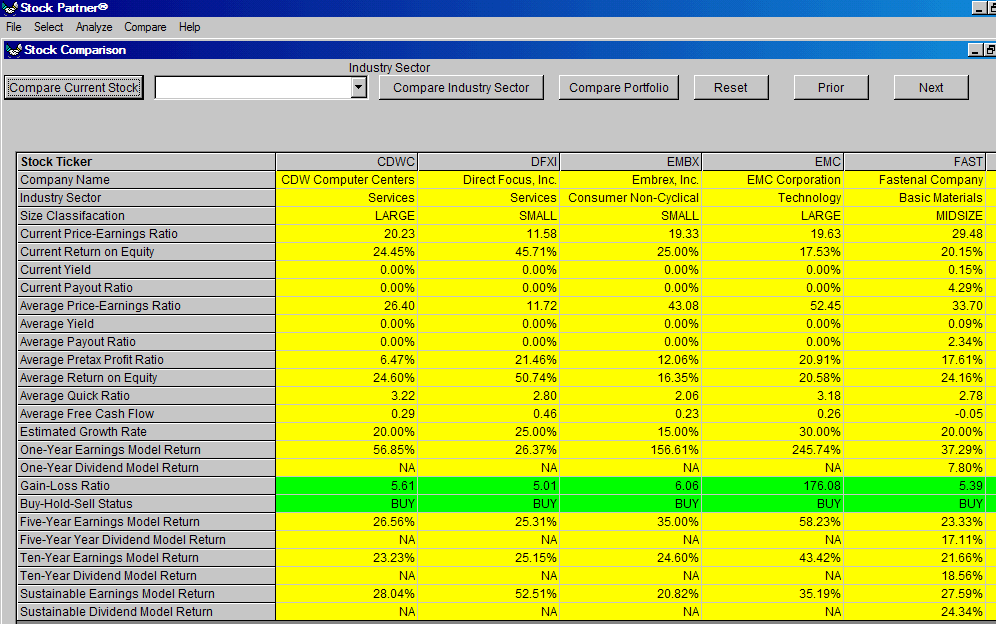Click the 50.74% average return on equity cell

tap(489, 377)
